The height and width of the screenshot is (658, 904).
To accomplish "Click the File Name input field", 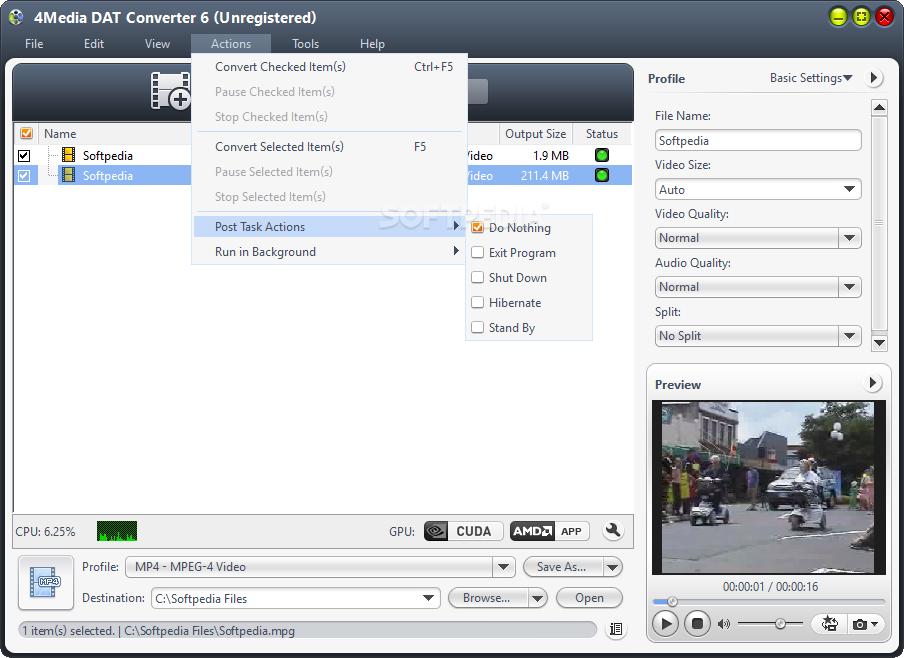I will [758, 141].
